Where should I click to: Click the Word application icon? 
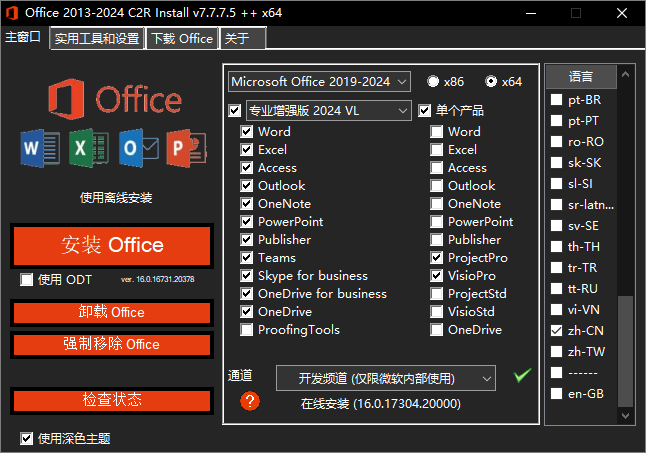coord(40,148)
